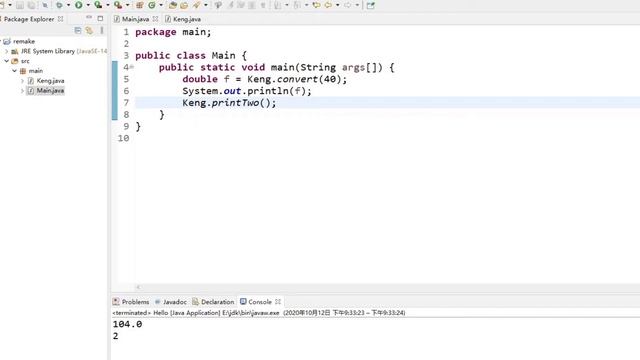Minimize the Package Explorer view

point(89,18)
